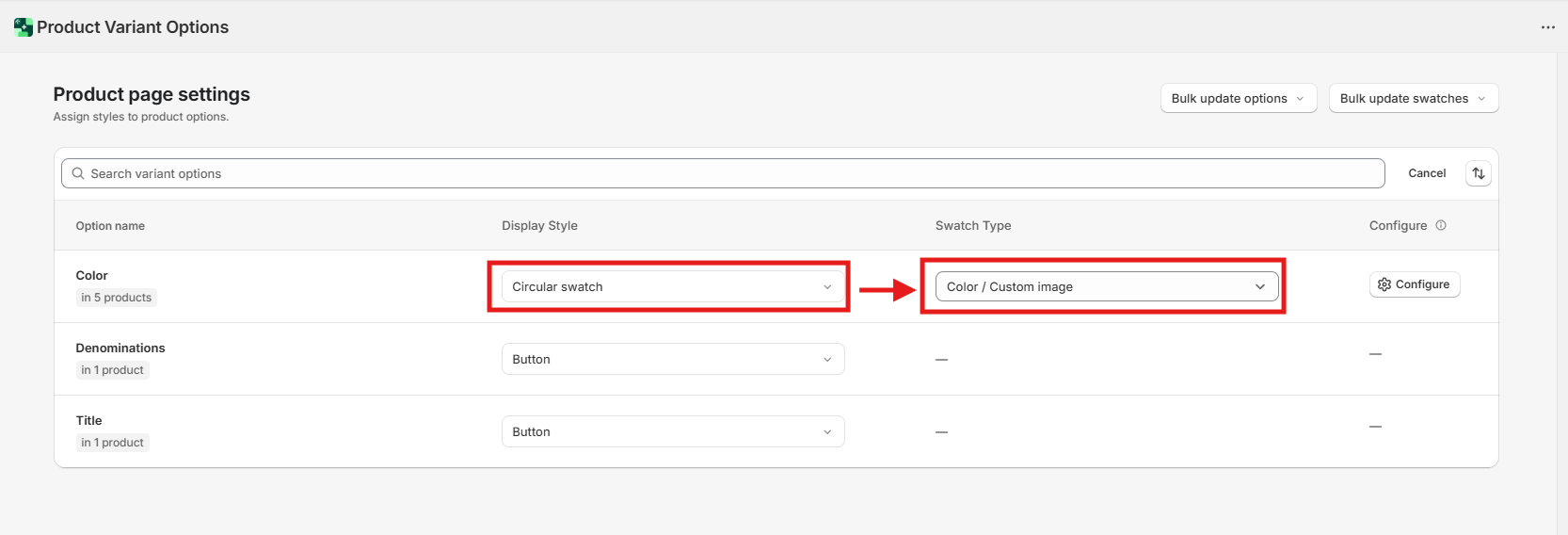The image size is (1568, 535).
Task: Click the Swatch Type column header
Action: 972,226
